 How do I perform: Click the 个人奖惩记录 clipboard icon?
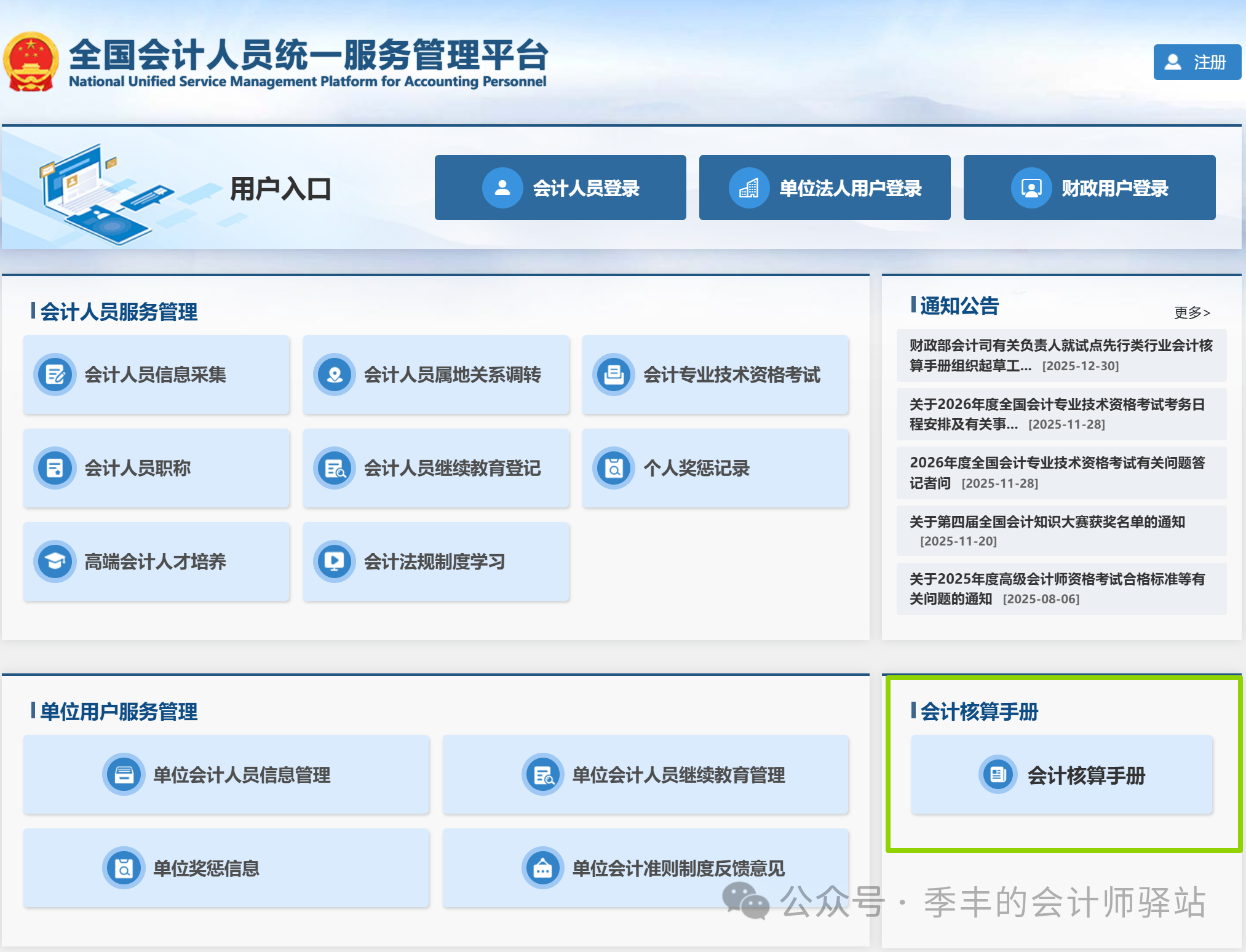tap(614, 468)
